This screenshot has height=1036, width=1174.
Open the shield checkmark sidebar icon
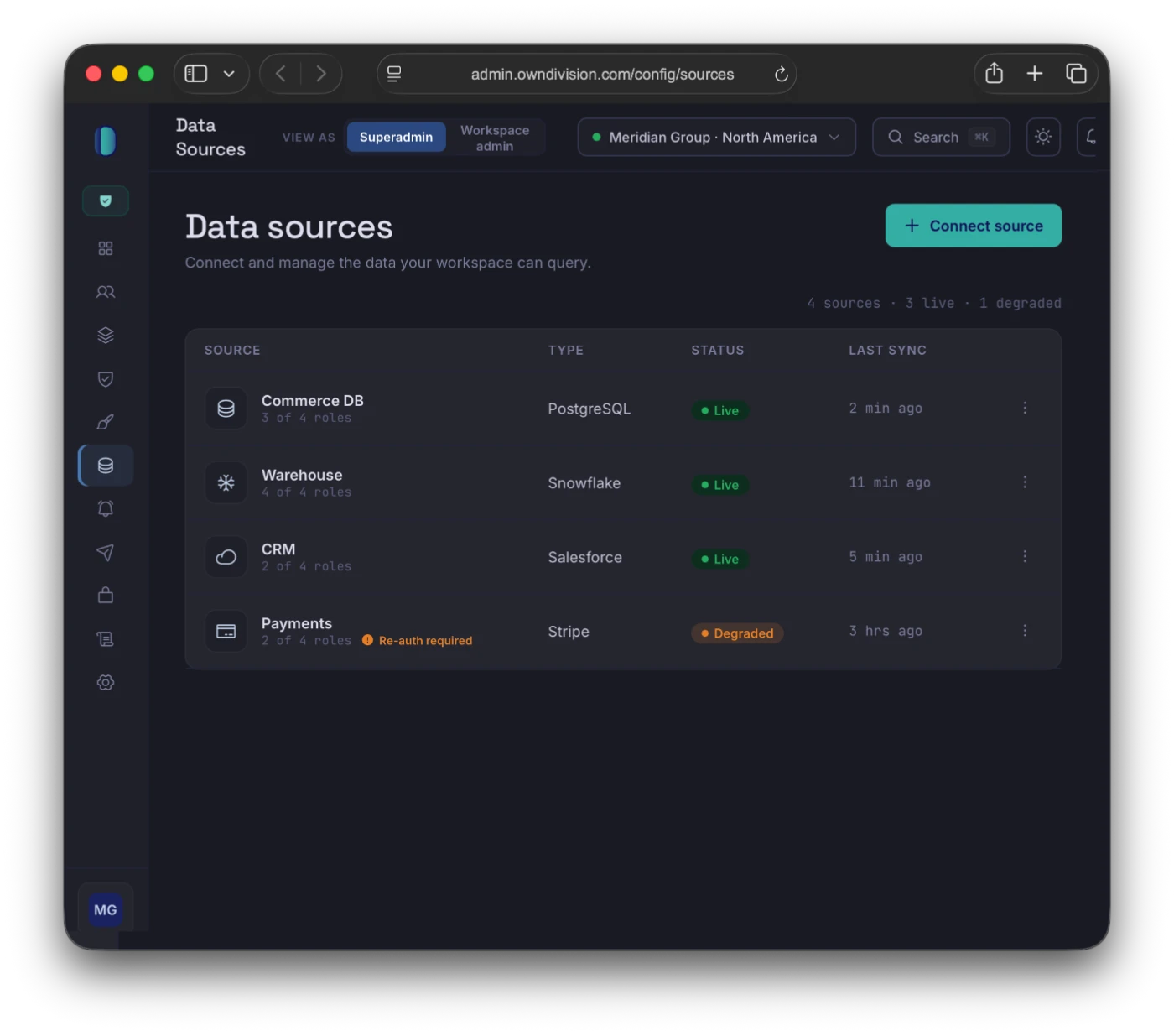coord(106,379)
